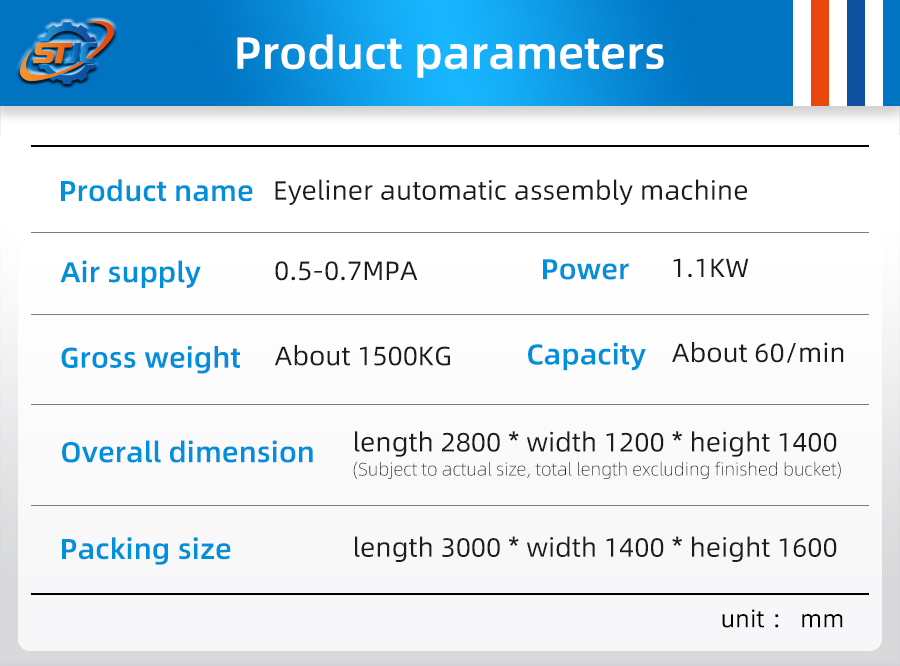Select the Gross weight label
900x666 pixels.
[x=150, y=358]
